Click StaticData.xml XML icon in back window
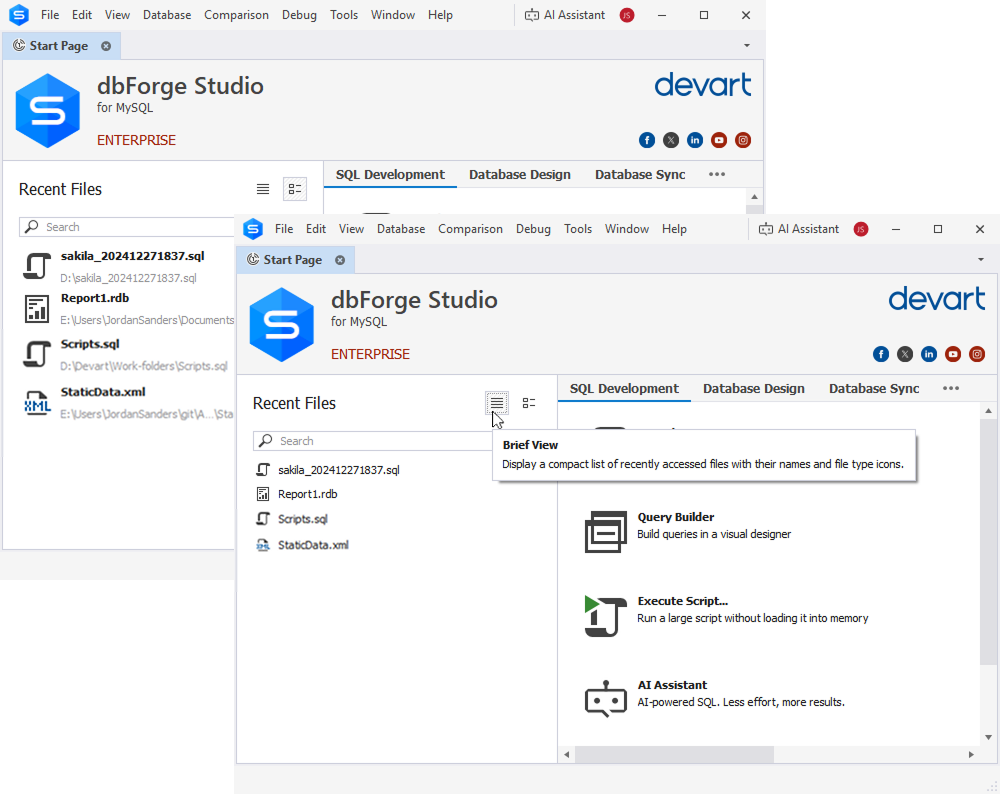This screenshot has height=794, width=1000. tap(37, 403)
